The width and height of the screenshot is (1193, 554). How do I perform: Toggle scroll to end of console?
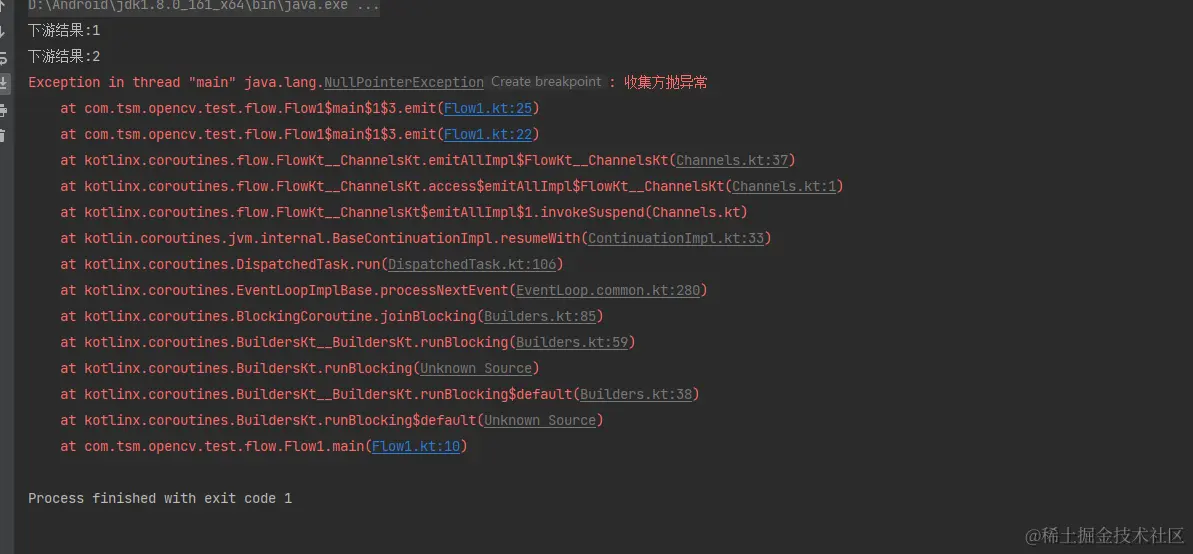pyautogui.click(x=3, y=83)
